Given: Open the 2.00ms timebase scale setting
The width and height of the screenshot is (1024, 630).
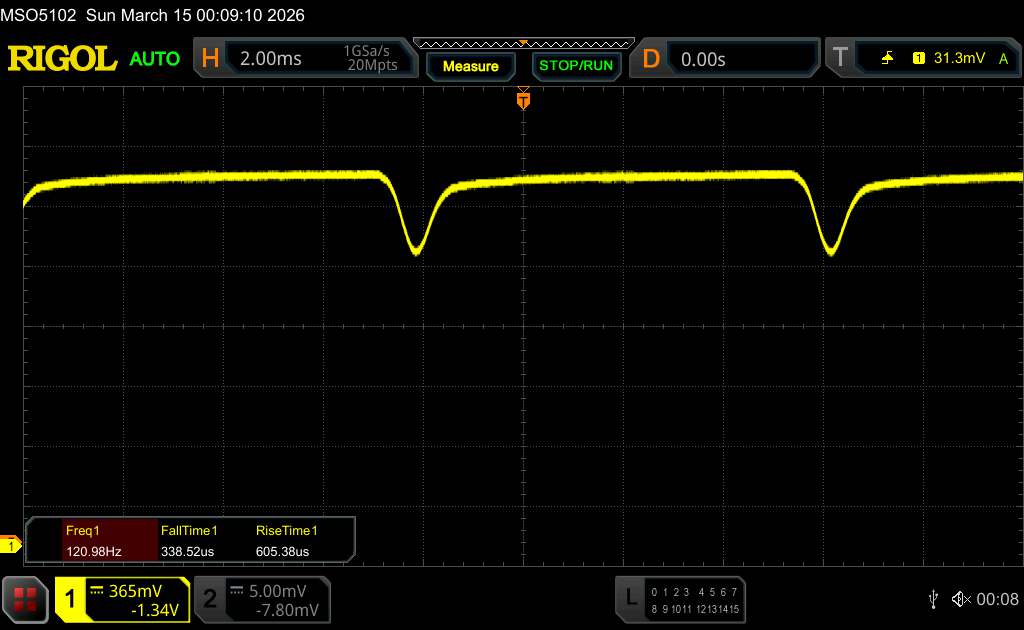Looking at the screenshot, I should point(270,59).
